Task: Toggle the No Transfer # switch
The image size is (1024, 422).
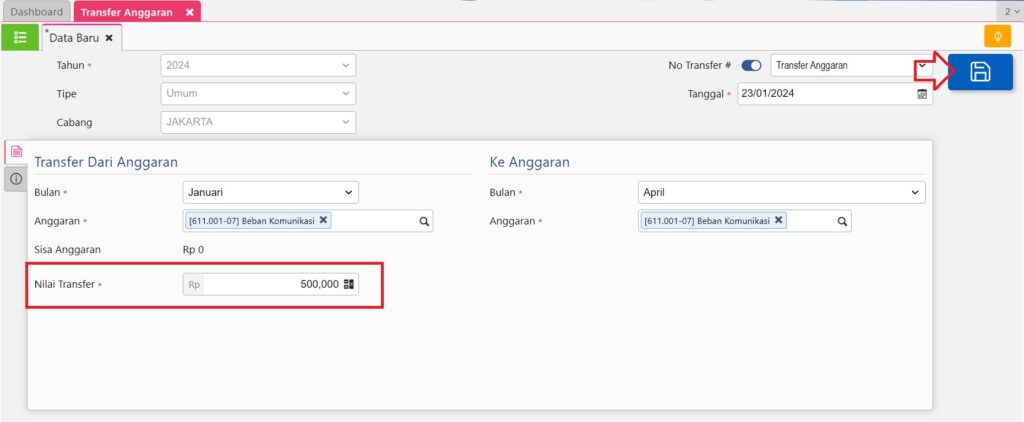Action: tap(751, 65)
